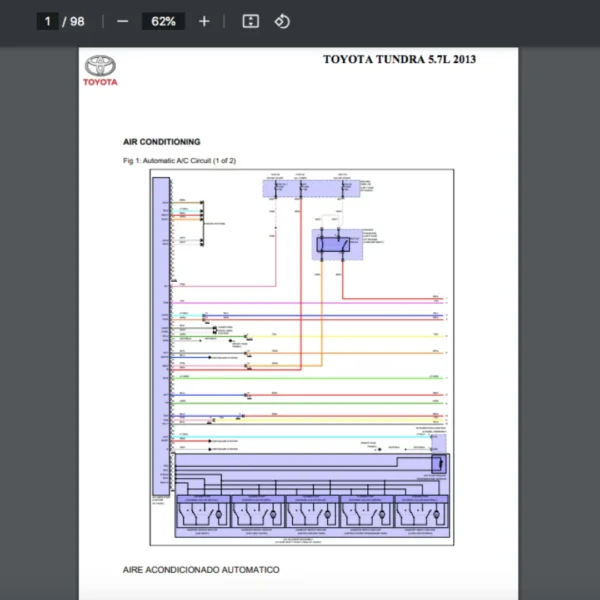Click the long green wire in the diagram
The image size is (600, 600).
[310, 378]
